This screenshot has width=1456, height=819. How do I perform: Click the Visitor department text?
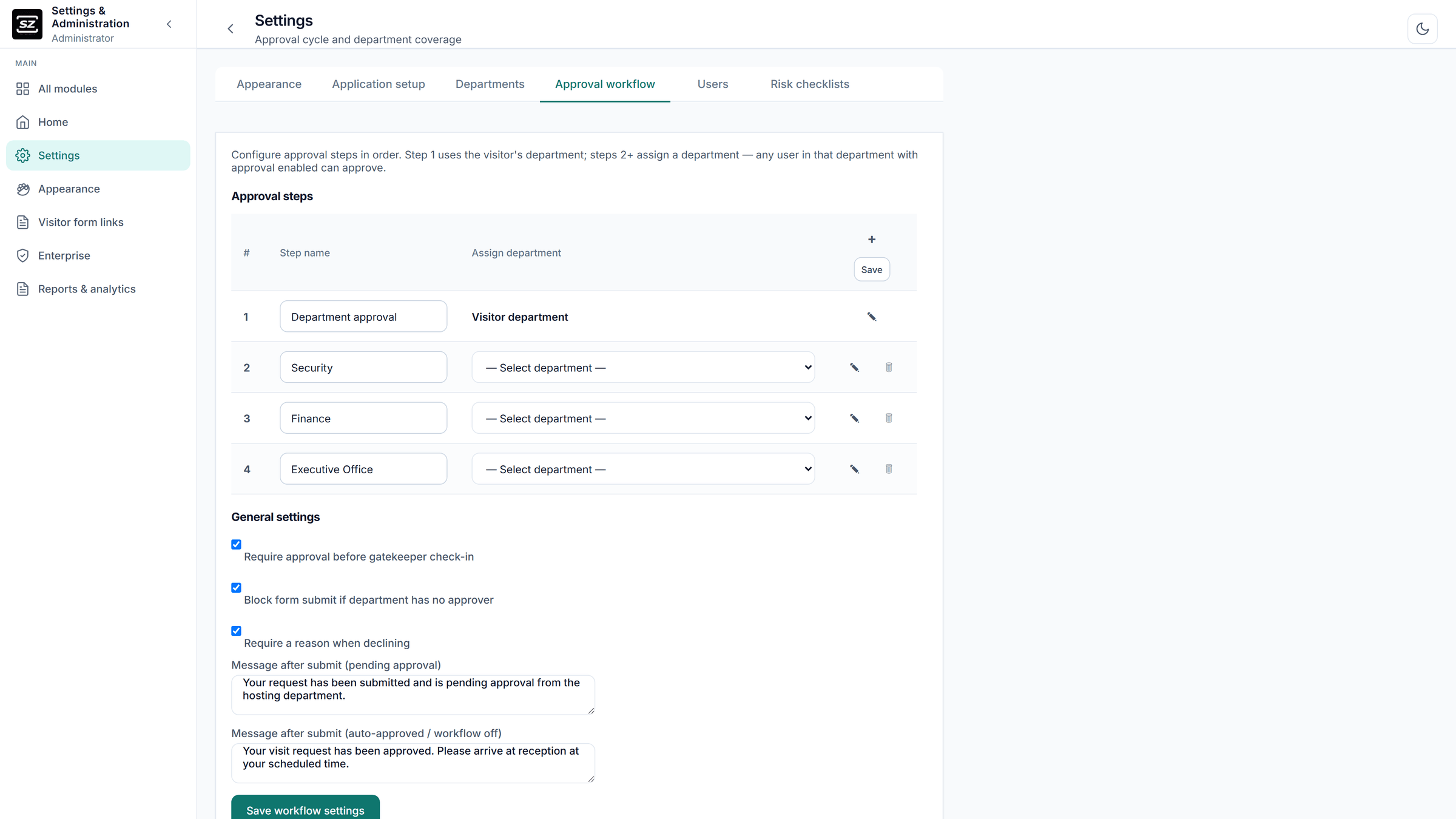tap(520, 317)
